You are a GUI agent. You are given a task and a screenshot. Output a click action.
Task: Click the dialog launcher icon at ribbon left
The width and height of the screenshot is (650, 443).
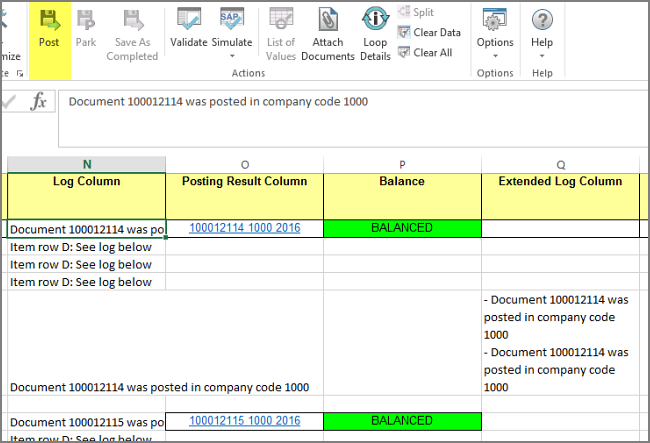[19, 73]
